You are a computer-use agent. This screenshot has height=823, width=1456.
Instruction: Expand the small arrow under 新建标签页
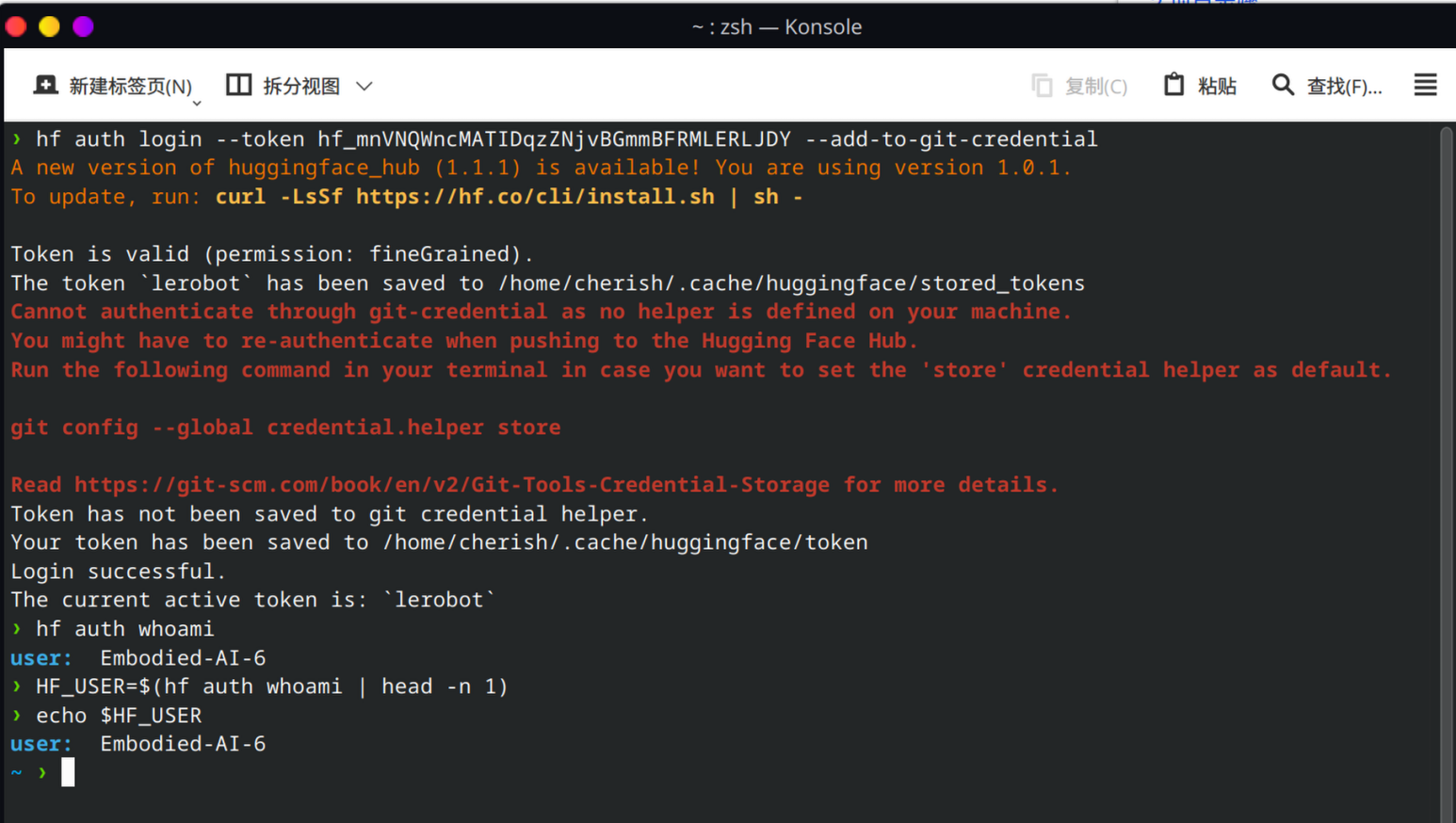[197, 103]
